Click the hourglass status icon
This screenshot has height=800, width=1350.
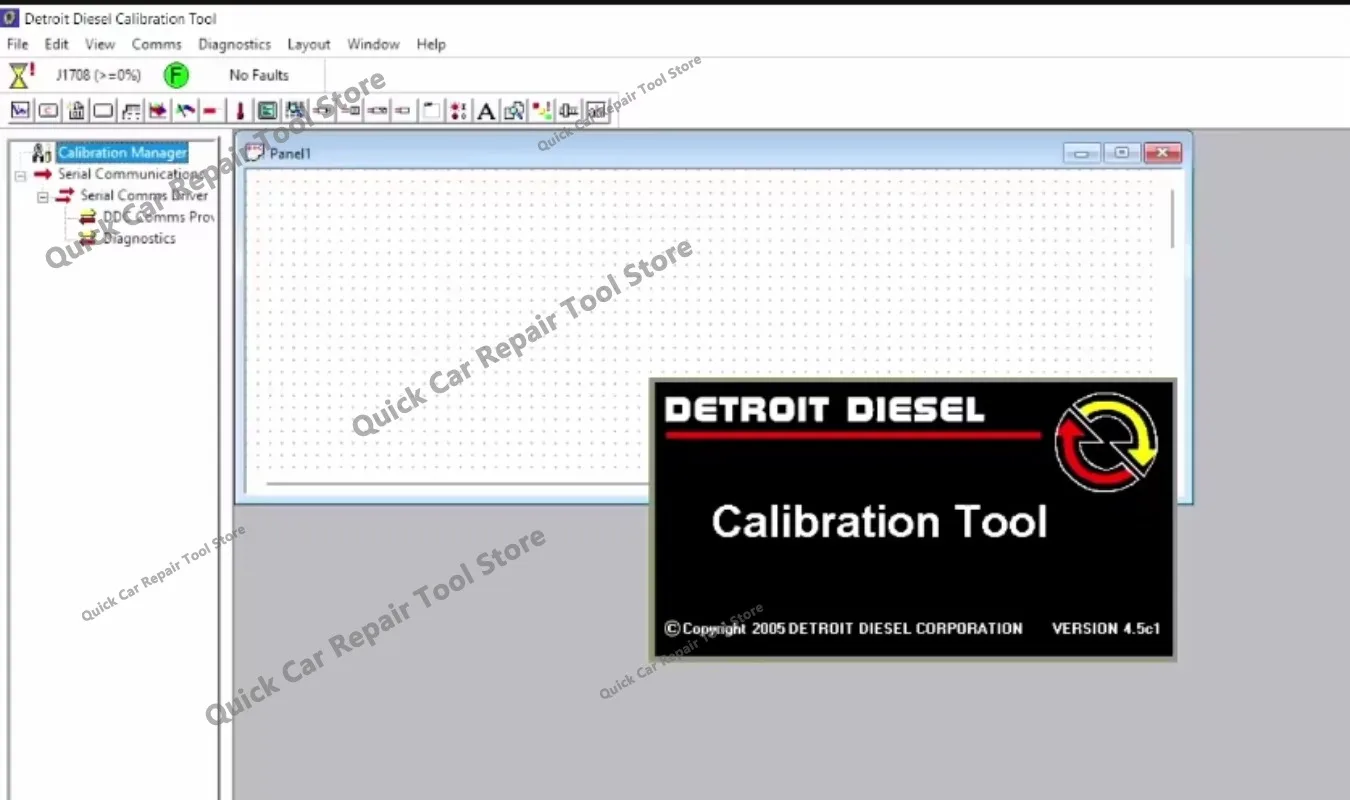[x=21, y=75]
